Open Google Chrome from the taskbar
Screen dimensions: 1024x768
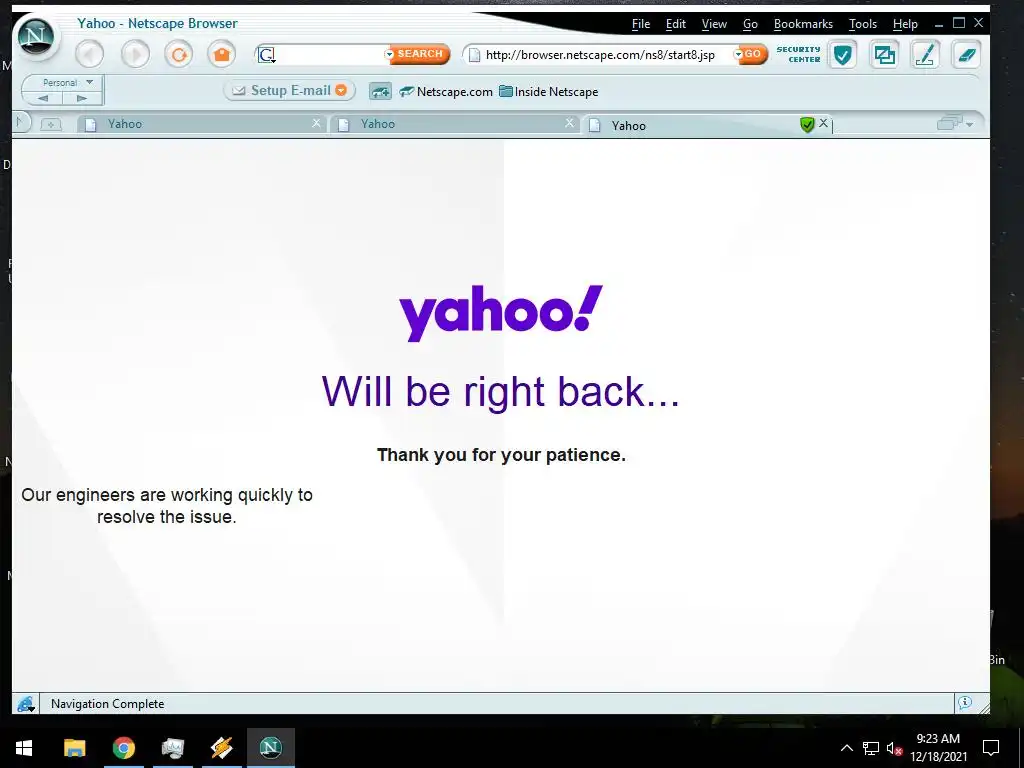pyautogui.click(x=123, y=748)
